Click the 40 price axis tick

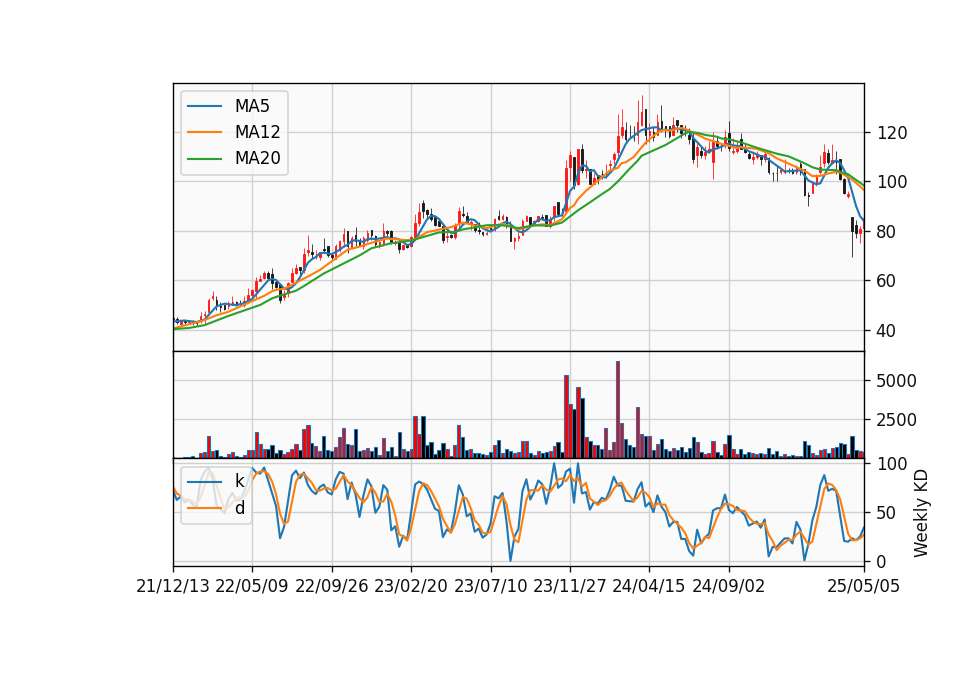tap(887, 331)
